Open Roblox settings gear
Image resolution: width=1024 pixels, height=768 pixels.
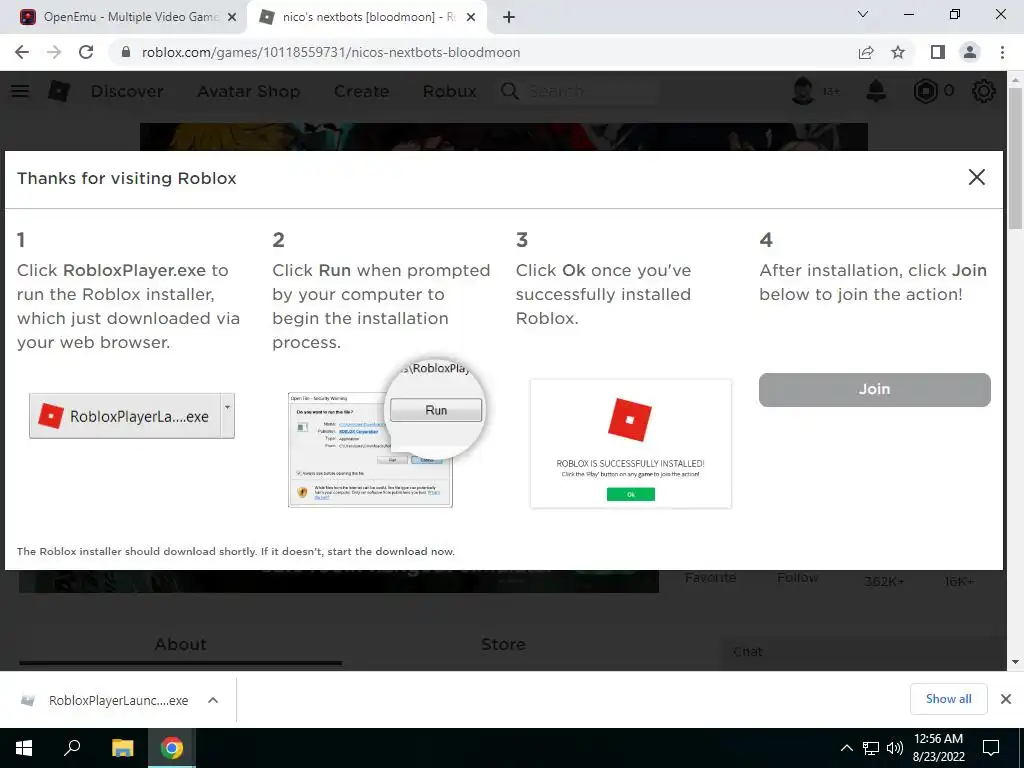point(984,91)
